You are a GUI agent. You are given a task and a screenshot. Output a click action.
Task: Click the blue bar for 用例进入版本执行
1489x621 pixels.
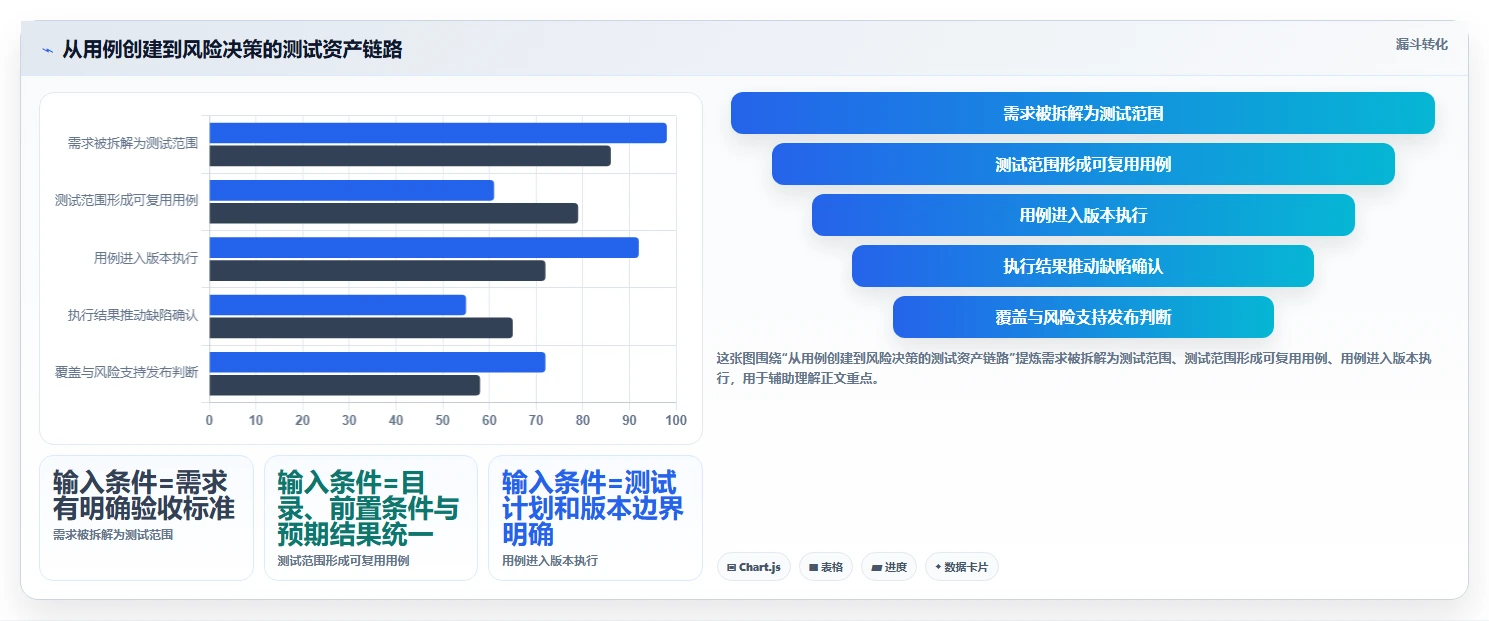(x=424, y=247)
